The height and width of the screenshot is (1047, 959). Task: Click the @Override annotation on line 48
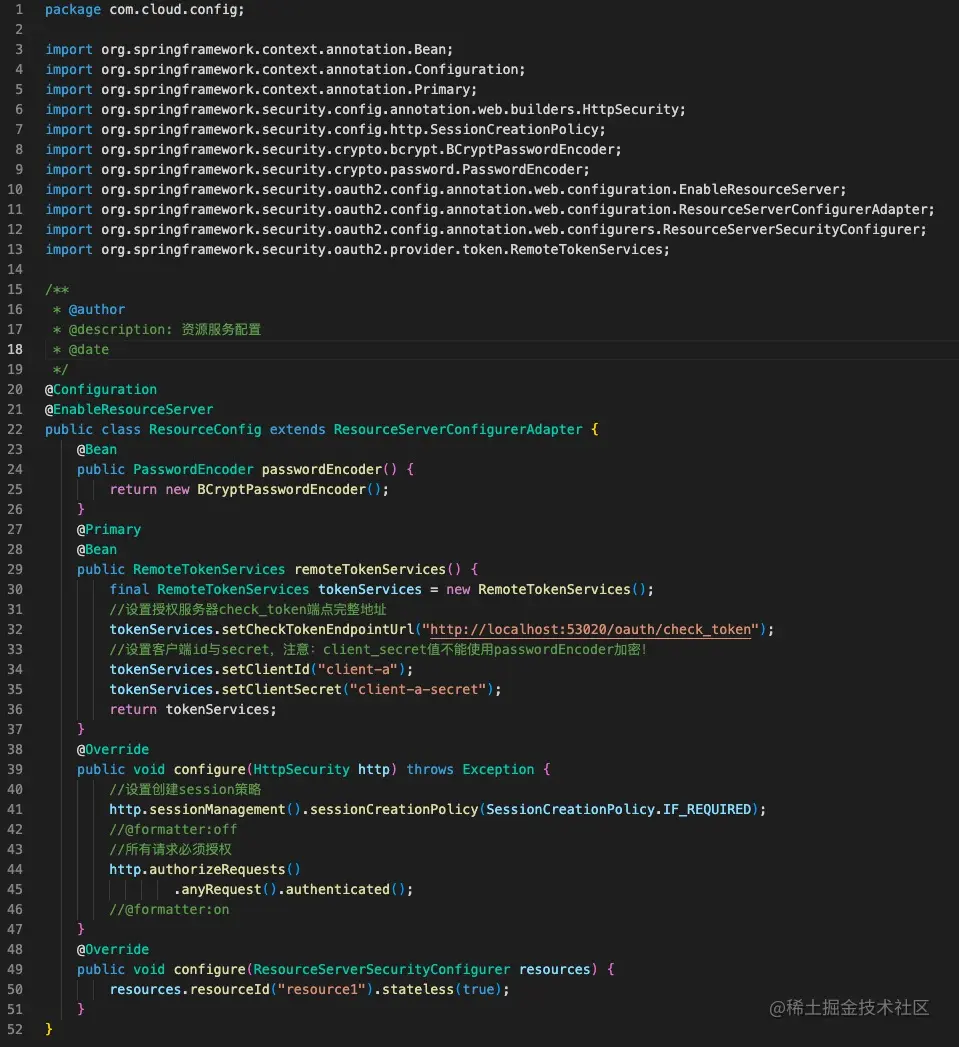[113, 950]
